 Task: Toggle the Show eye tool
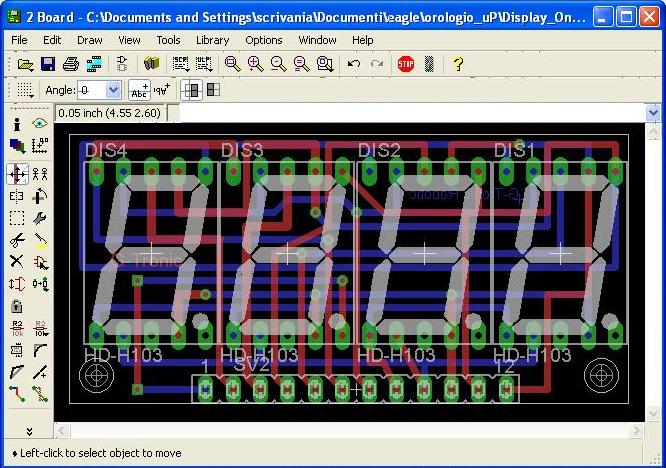(40, 123)
